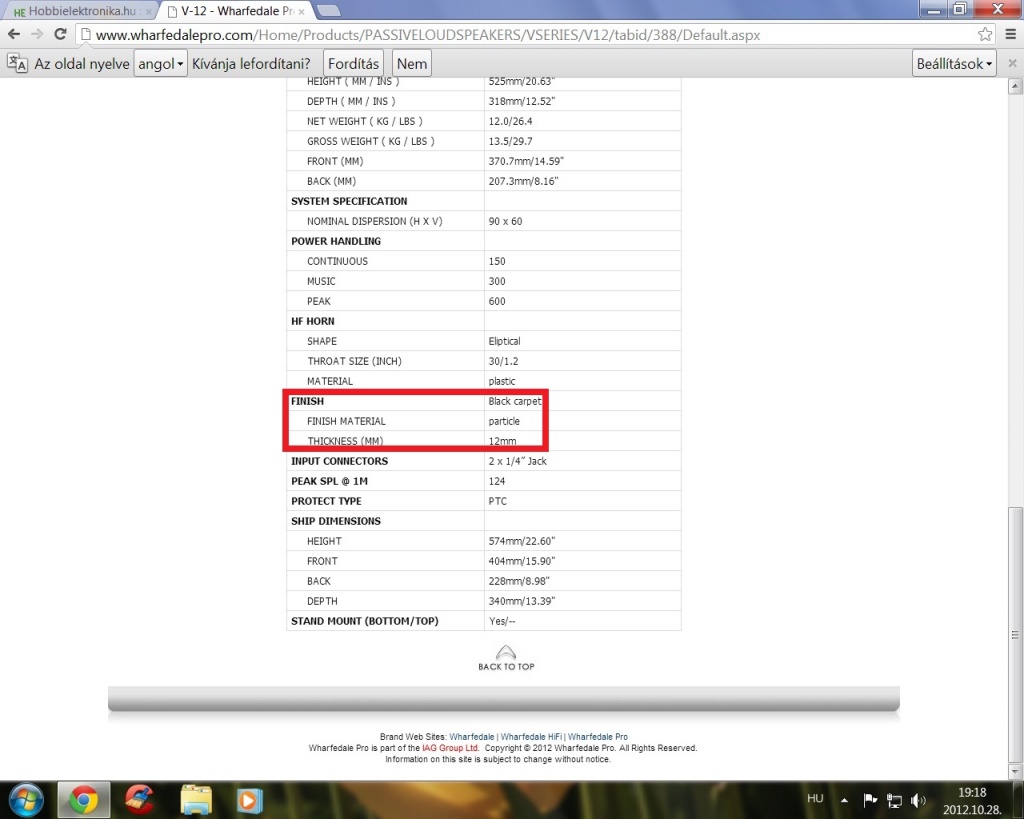
Task: Click the 'INPUT CONNECTORS' label
Action: 340,461
